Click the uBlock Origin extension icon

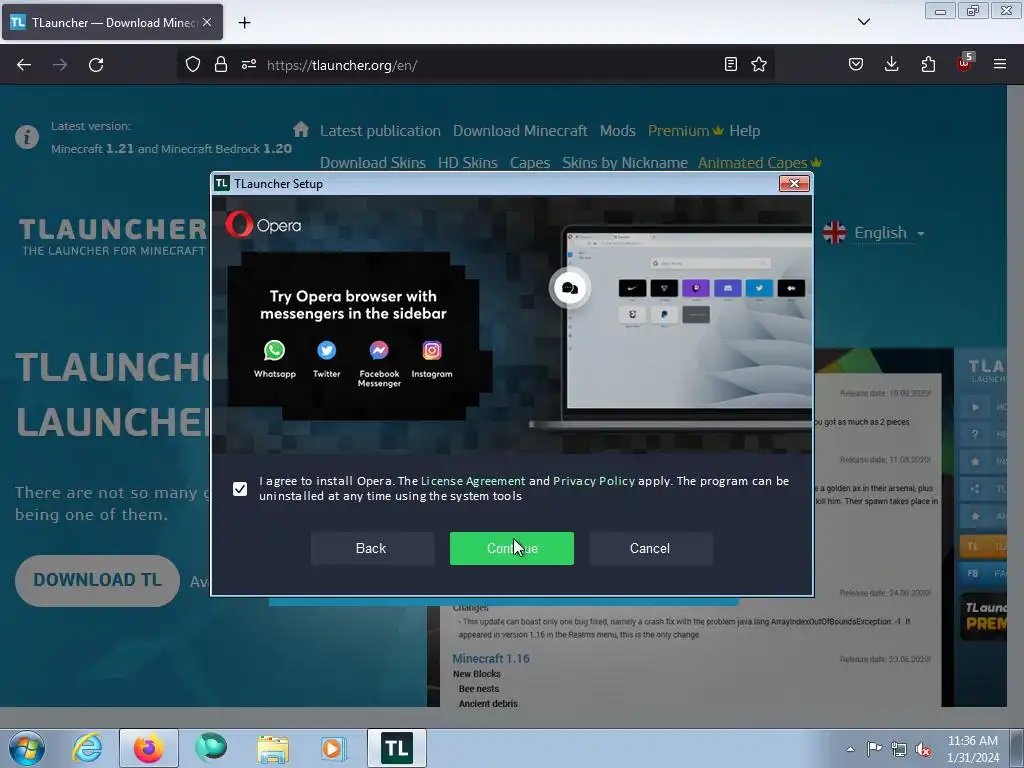tap(964, 63)
